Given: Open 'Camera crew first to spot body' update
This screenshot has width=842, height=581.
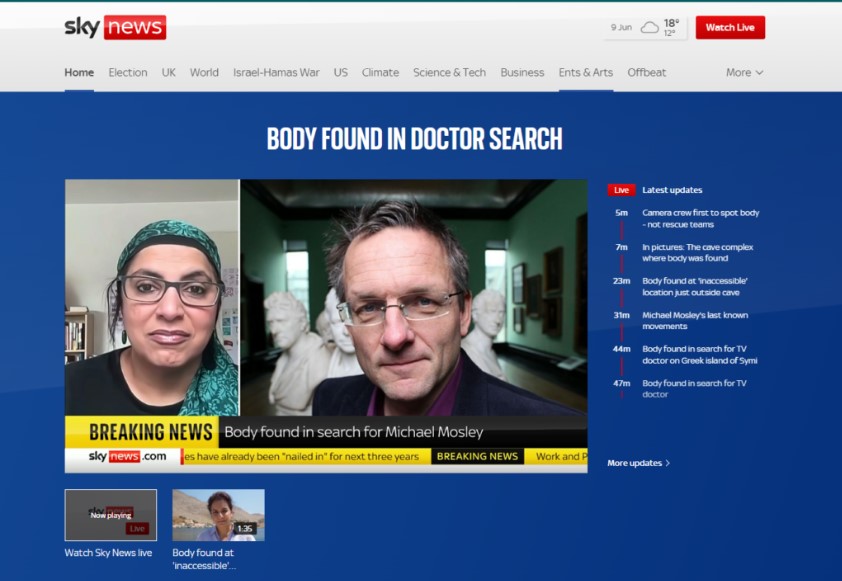Looking at the screenshot, I should click(x=700, y=218).
